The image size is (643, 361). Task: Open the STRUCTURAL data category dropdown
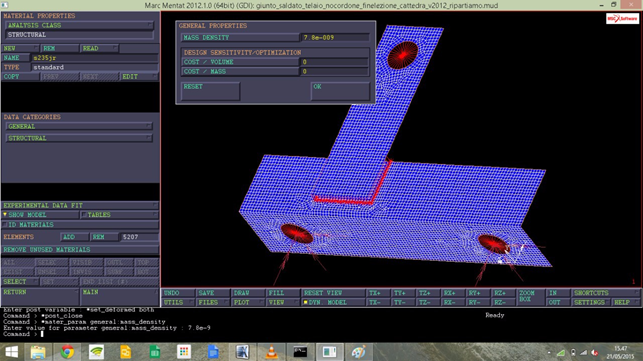pyautogui.click(x=79, y=138)
